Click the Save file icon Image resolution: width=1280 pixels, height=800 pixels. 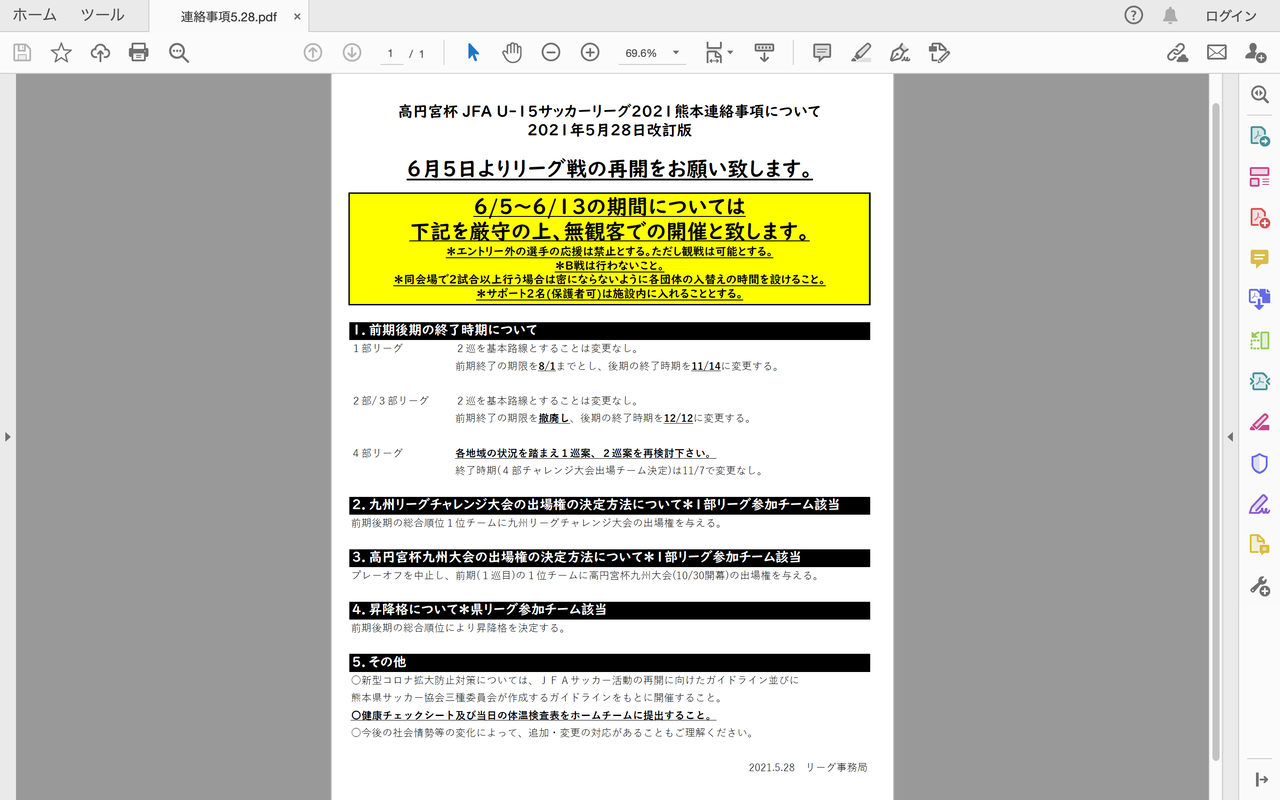point(22,53)
